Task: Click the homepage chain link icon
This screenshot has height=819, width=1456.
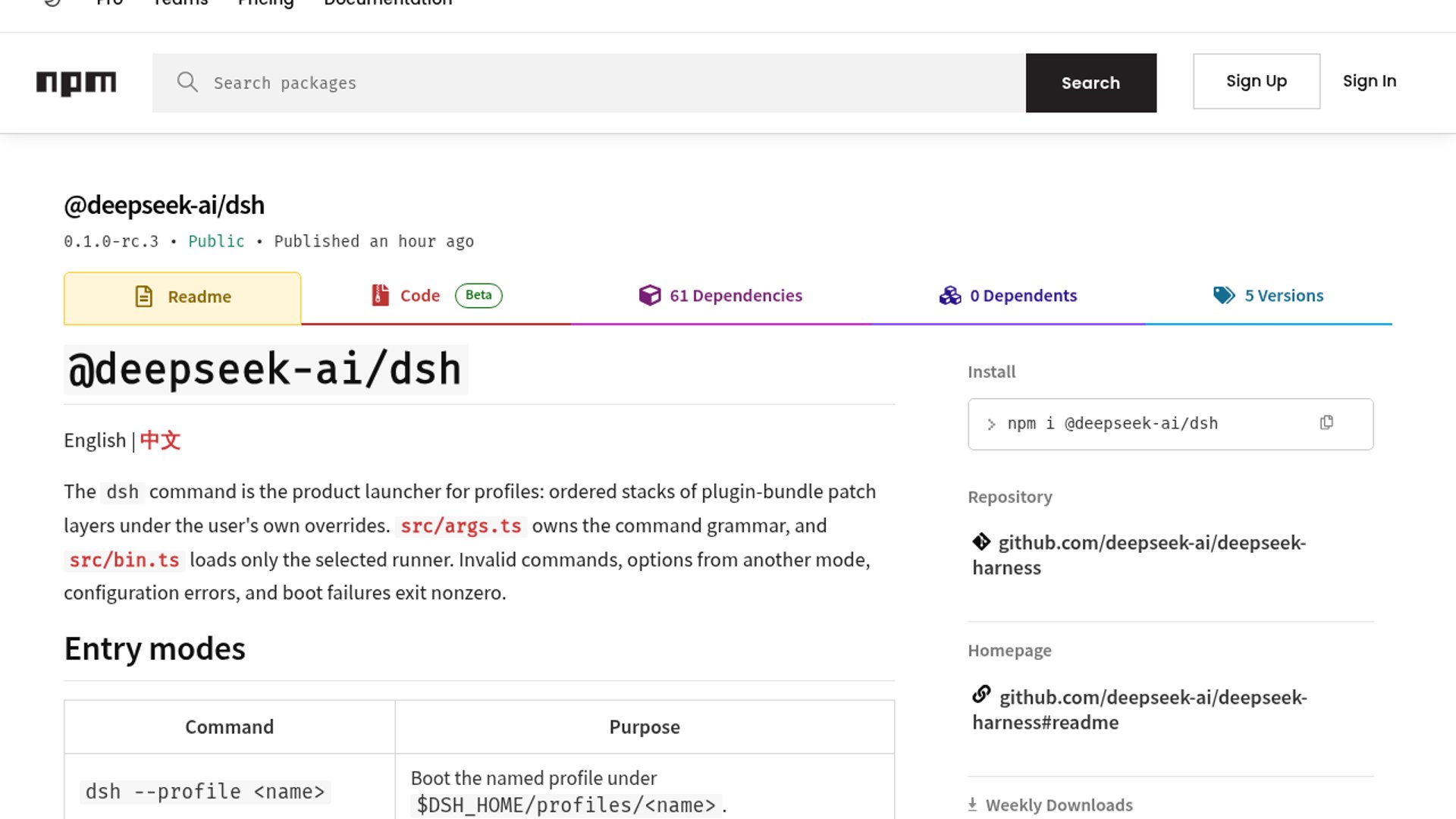Action: (x=981, y=694)
